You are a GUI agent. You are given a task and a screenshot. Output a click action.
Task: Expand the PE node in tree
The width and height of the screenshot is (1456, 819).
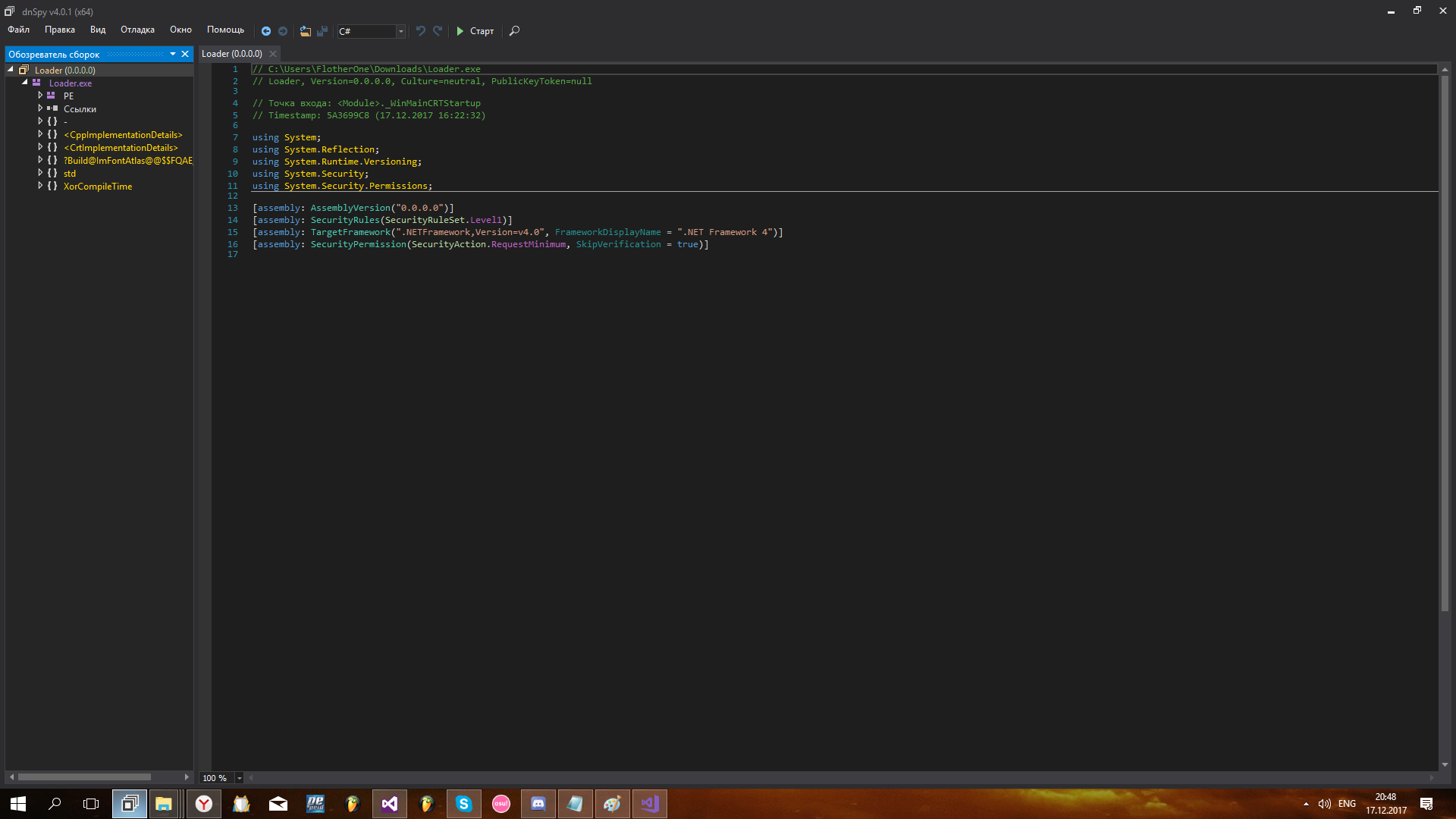(40, 96)
